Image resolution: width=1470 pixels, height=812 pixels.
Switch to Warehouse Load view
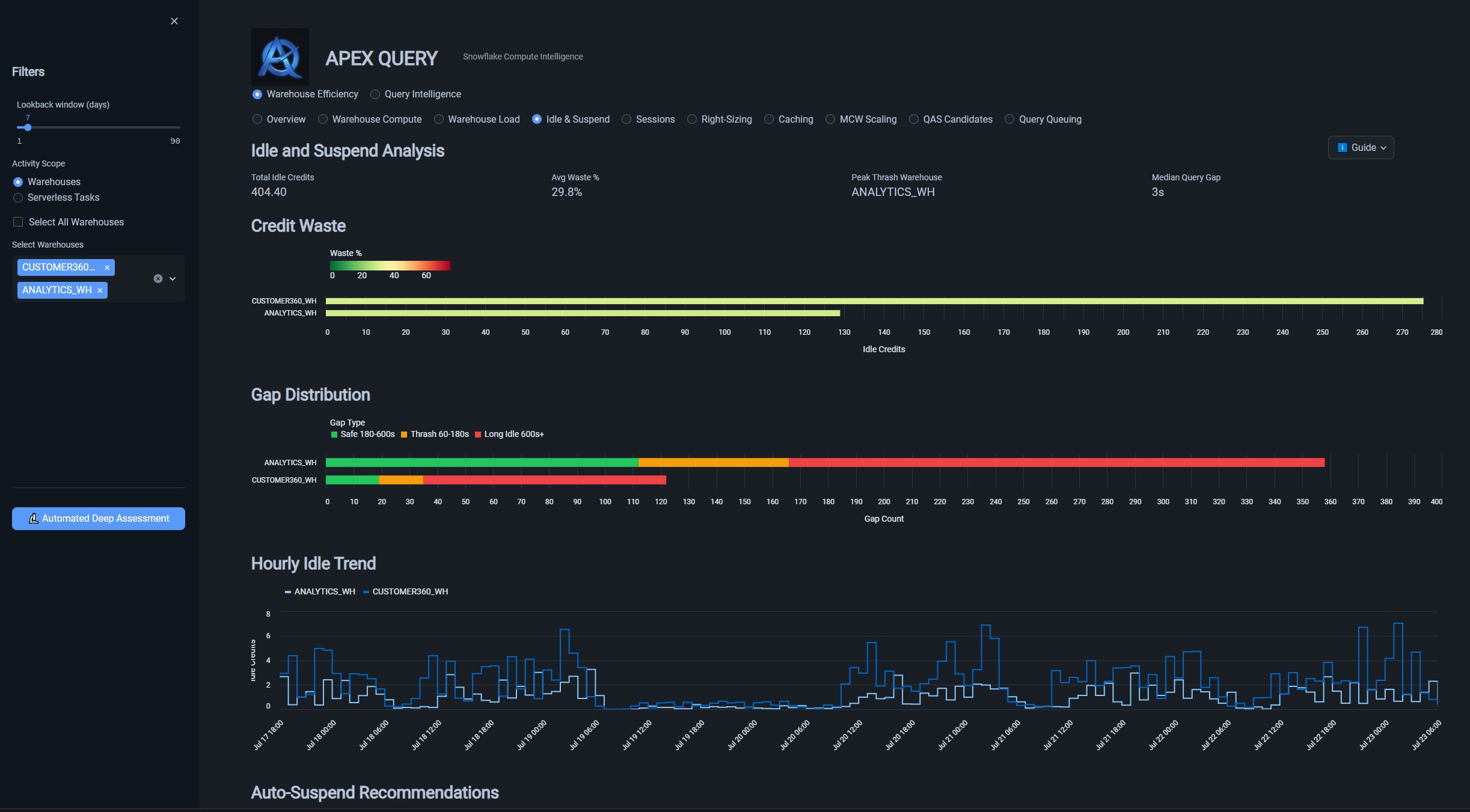coord(477,120)
